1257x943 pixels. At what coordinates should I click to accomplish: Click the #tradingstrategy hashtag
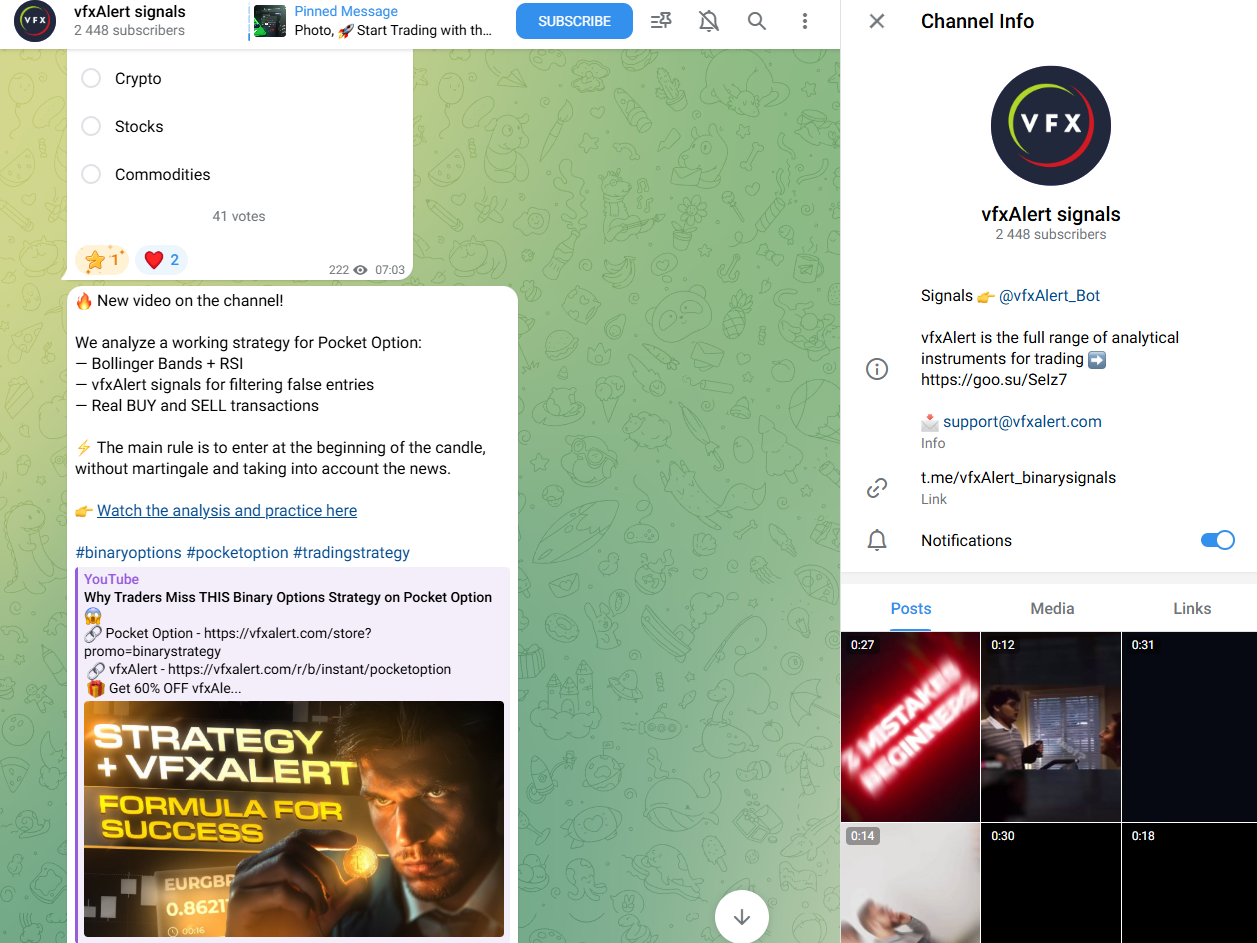click(x=351, y=553)
